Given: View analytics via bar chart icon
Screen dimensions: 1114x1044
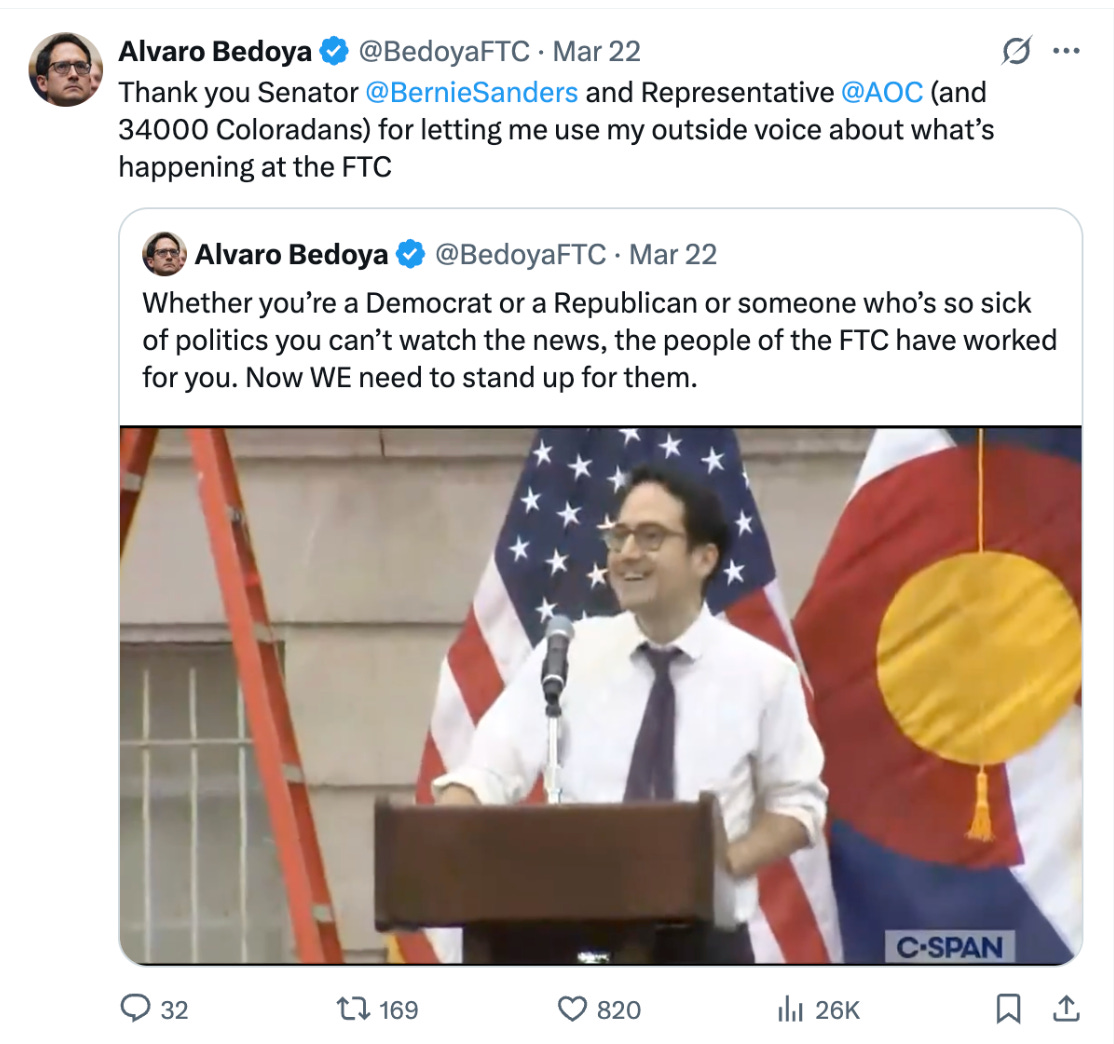Looking at the screenshot, I should 790,1008.
